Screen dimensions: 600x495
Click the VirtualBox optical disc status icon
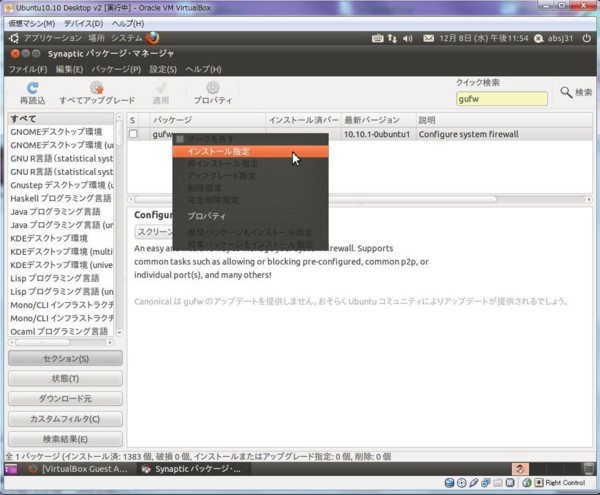click(461, 483)
